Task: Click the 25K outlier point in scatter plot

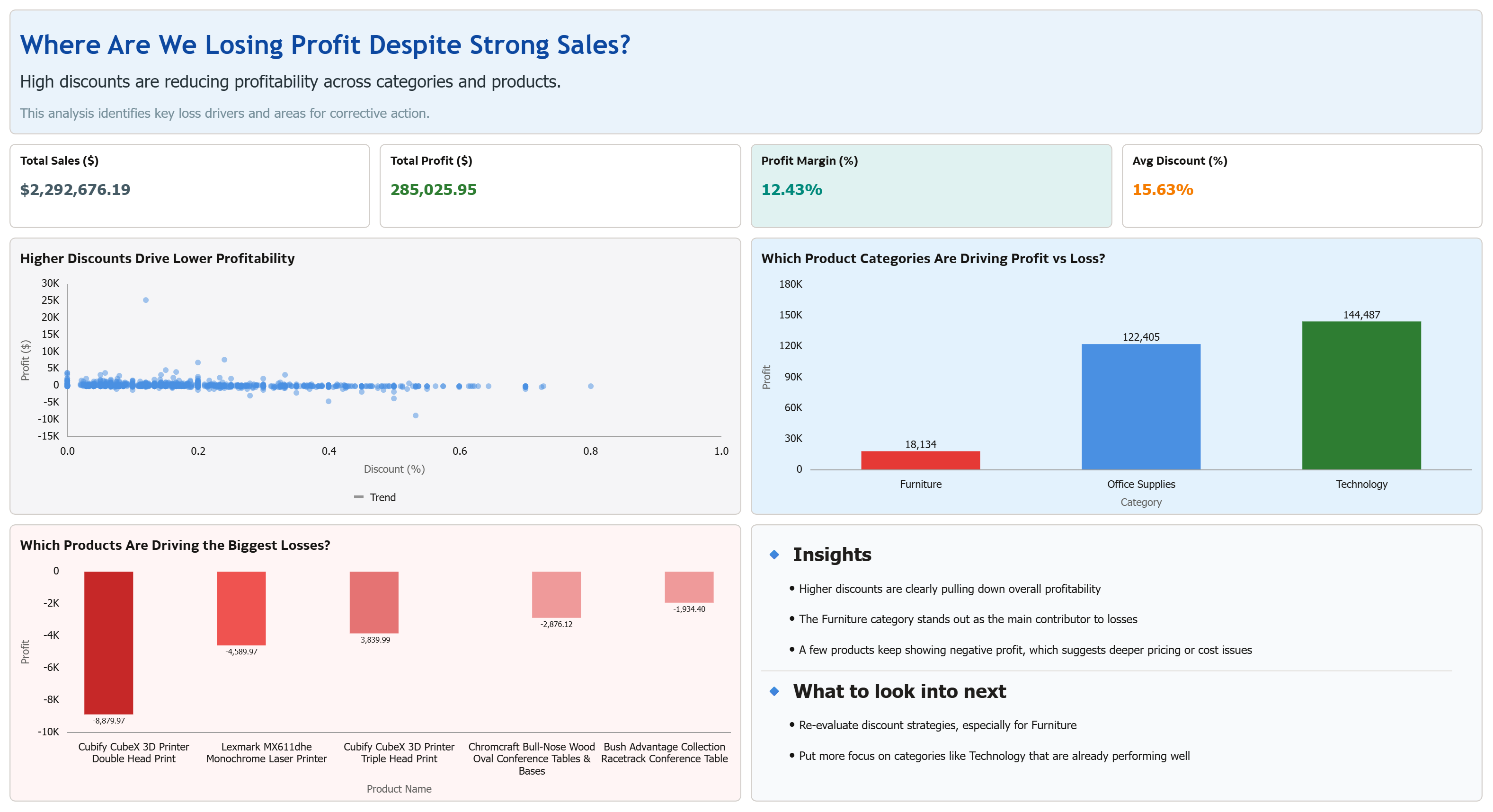Action: pyautogui.click(x=145, y=300)
